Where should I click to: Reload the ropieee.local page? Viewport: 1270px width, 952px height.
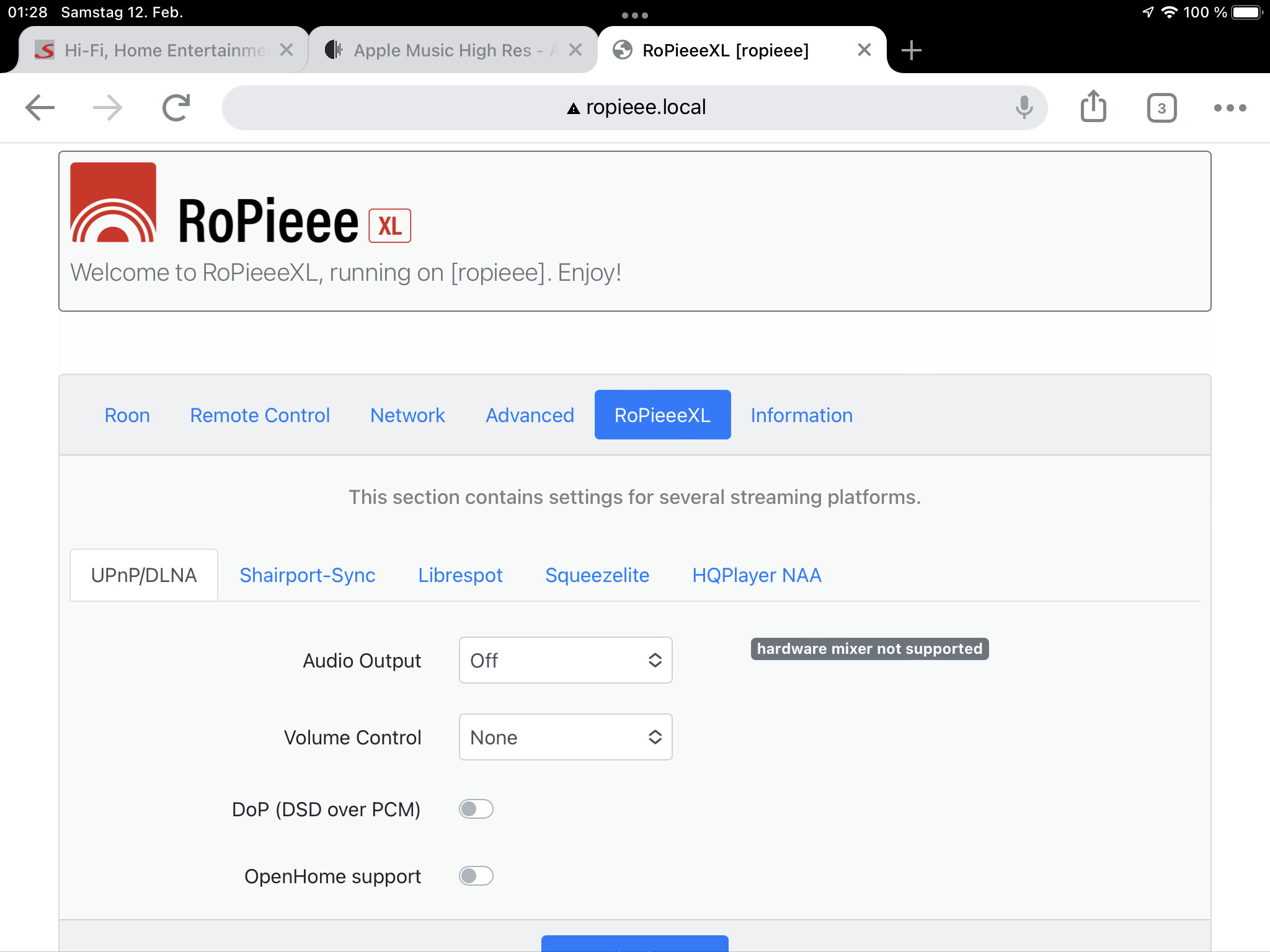(176, 108)
